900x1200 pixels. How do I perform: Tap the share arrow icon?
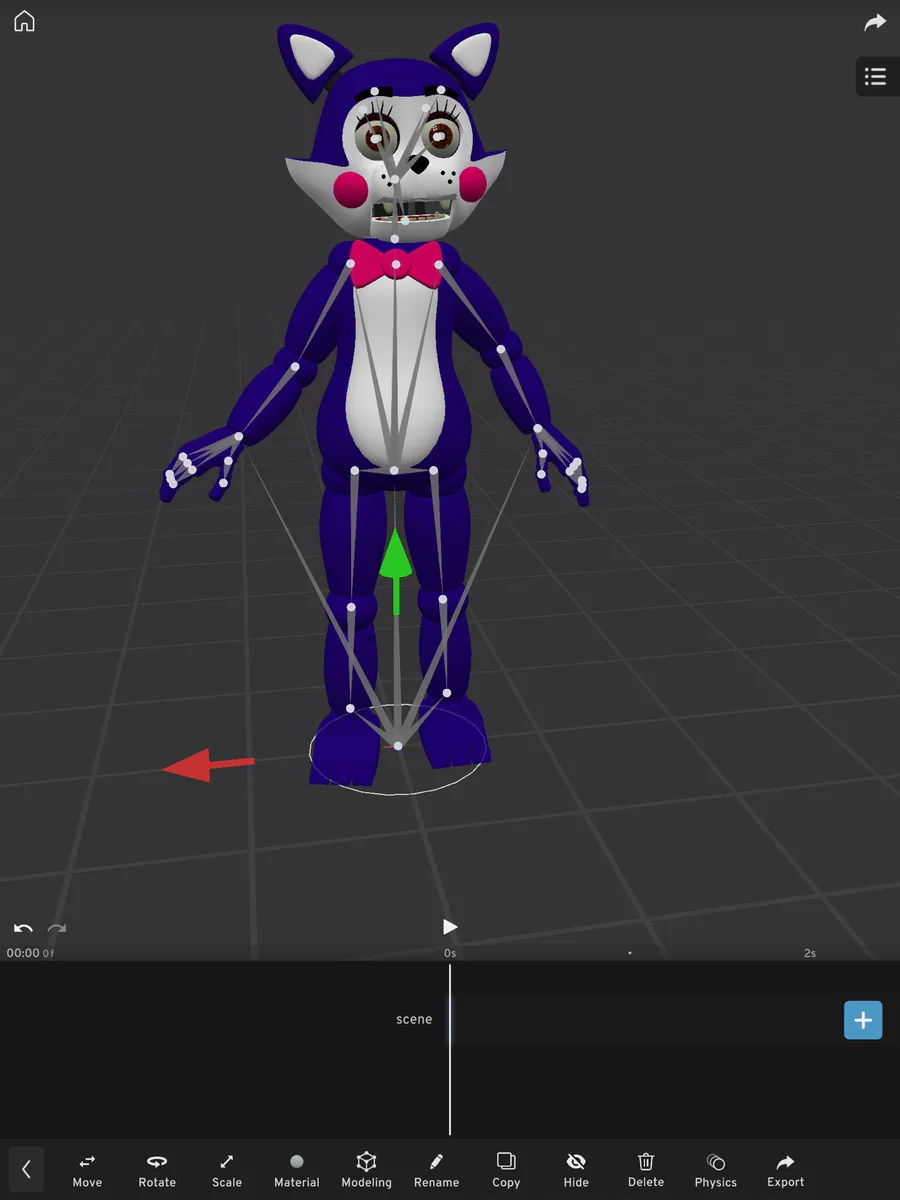click(875, 22)
